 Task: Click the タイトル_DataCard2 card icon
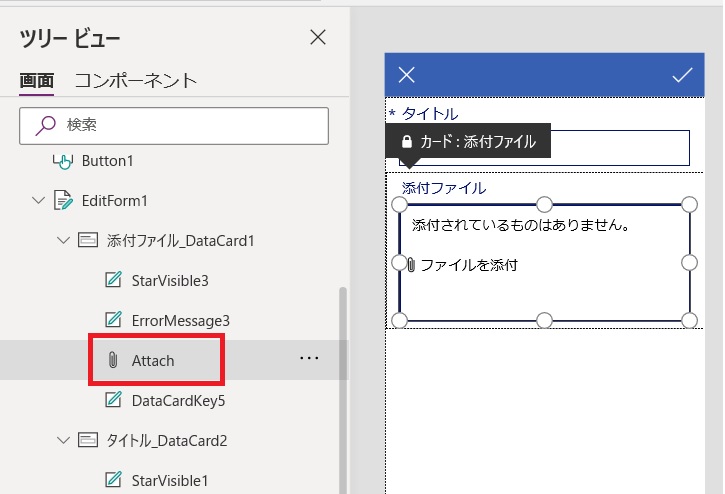coord(88,440)
